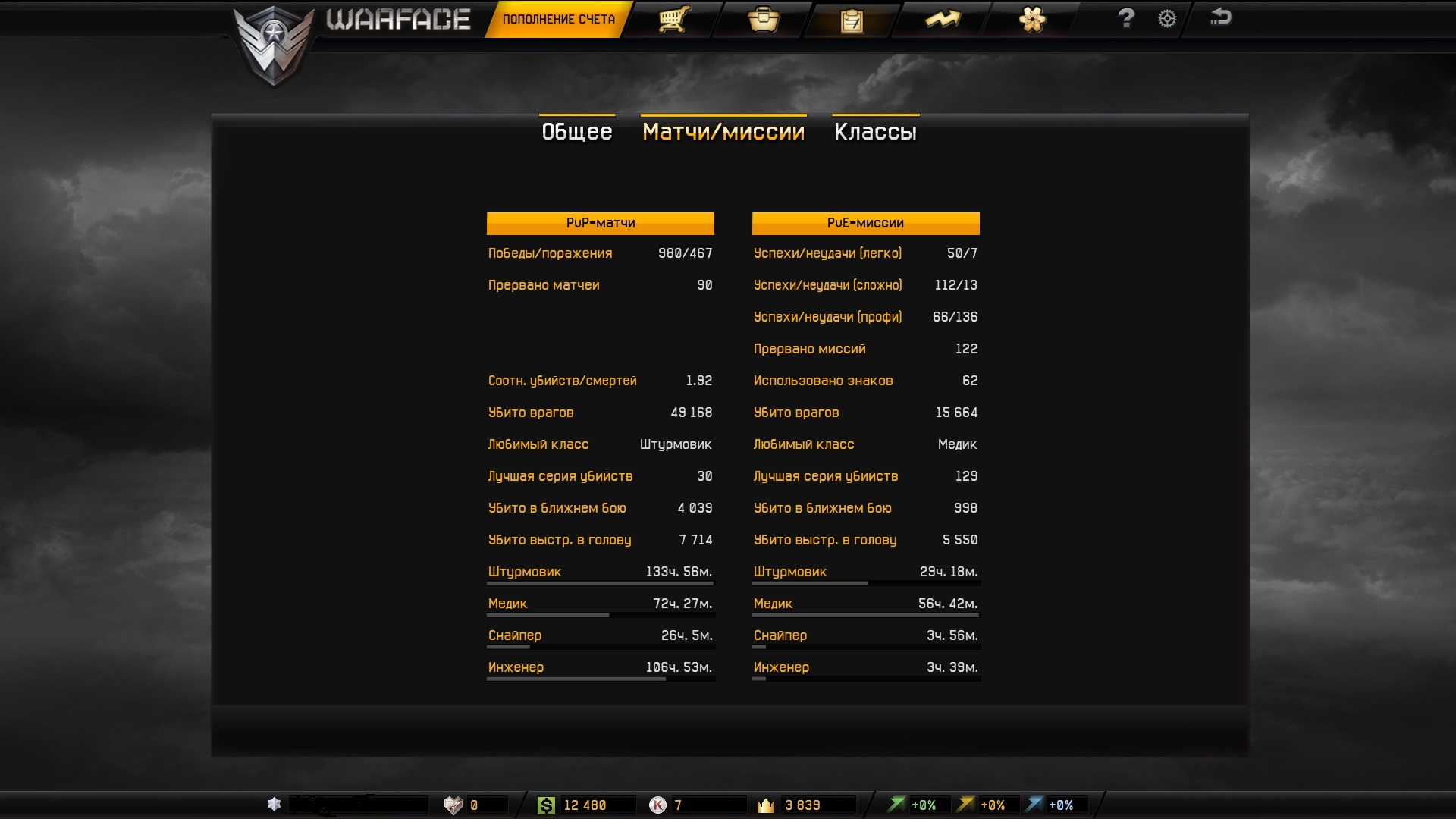
Task: Open the inventory briefcase icon
Action: (763, 19)
